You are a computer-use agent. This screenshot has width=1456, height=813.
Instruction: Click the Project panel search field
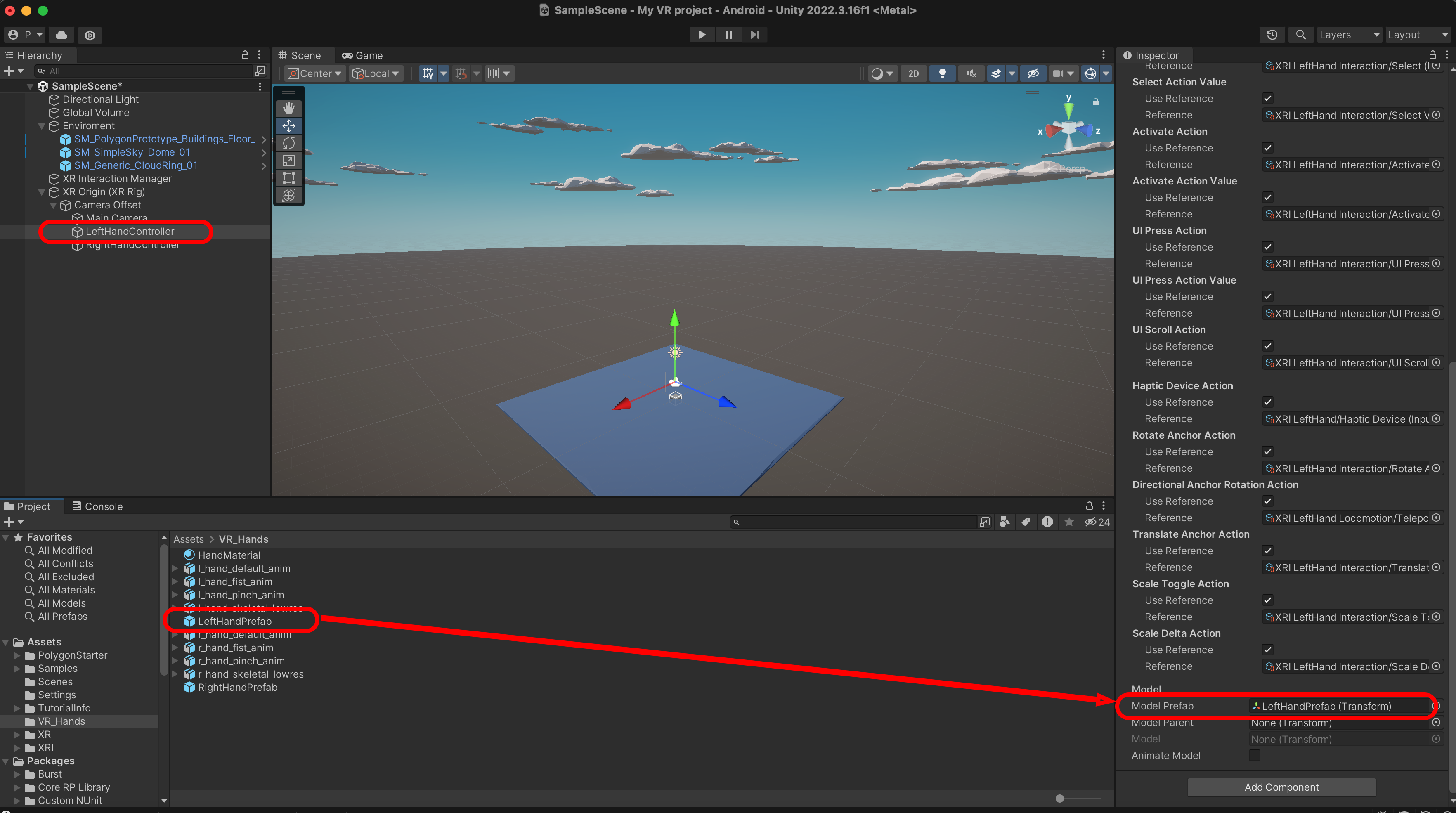(x=853, y=522)
